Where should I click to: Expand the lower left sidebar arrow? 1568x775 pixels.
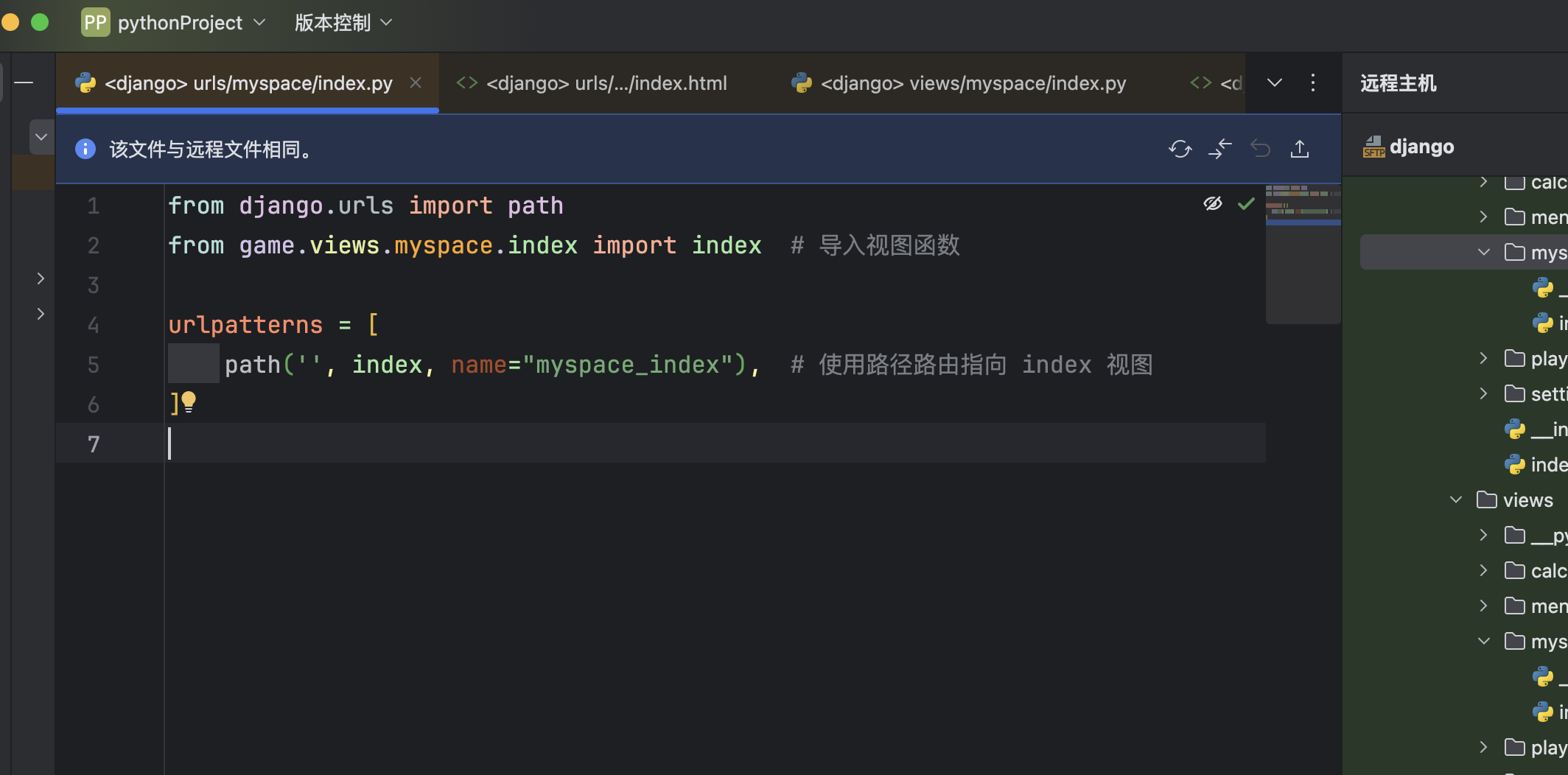pyautogui.click(x=41, y=314)
